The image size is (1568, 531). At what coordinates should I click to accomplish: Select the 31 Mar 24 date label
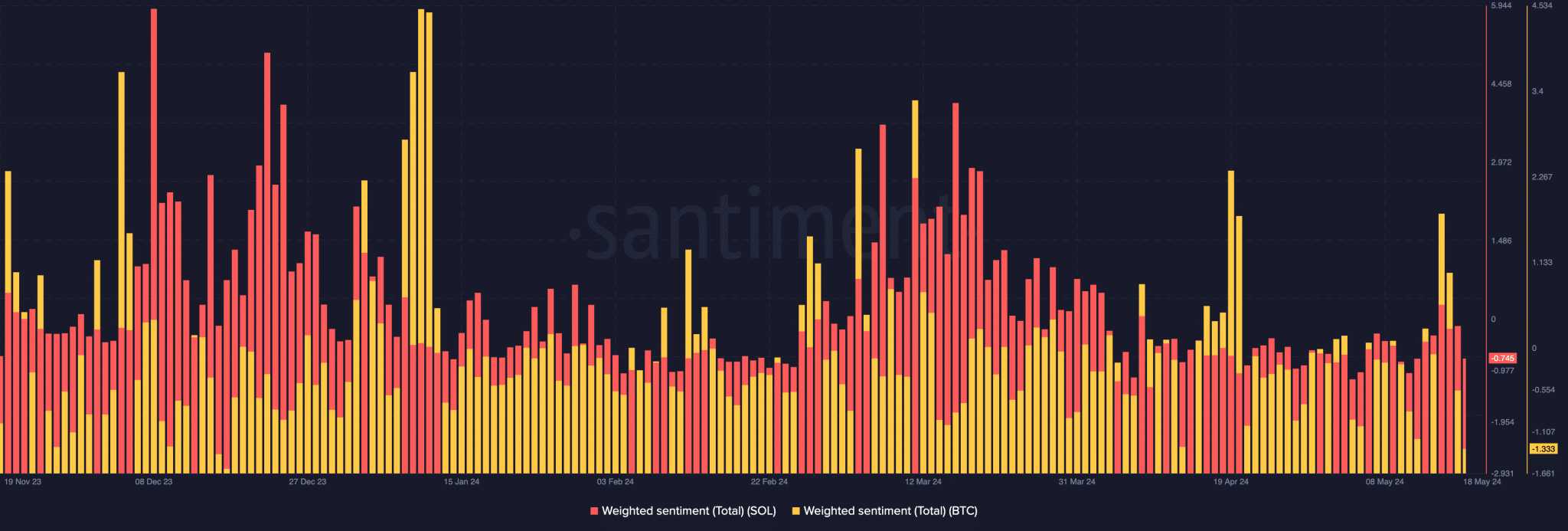click(1077, 482)
